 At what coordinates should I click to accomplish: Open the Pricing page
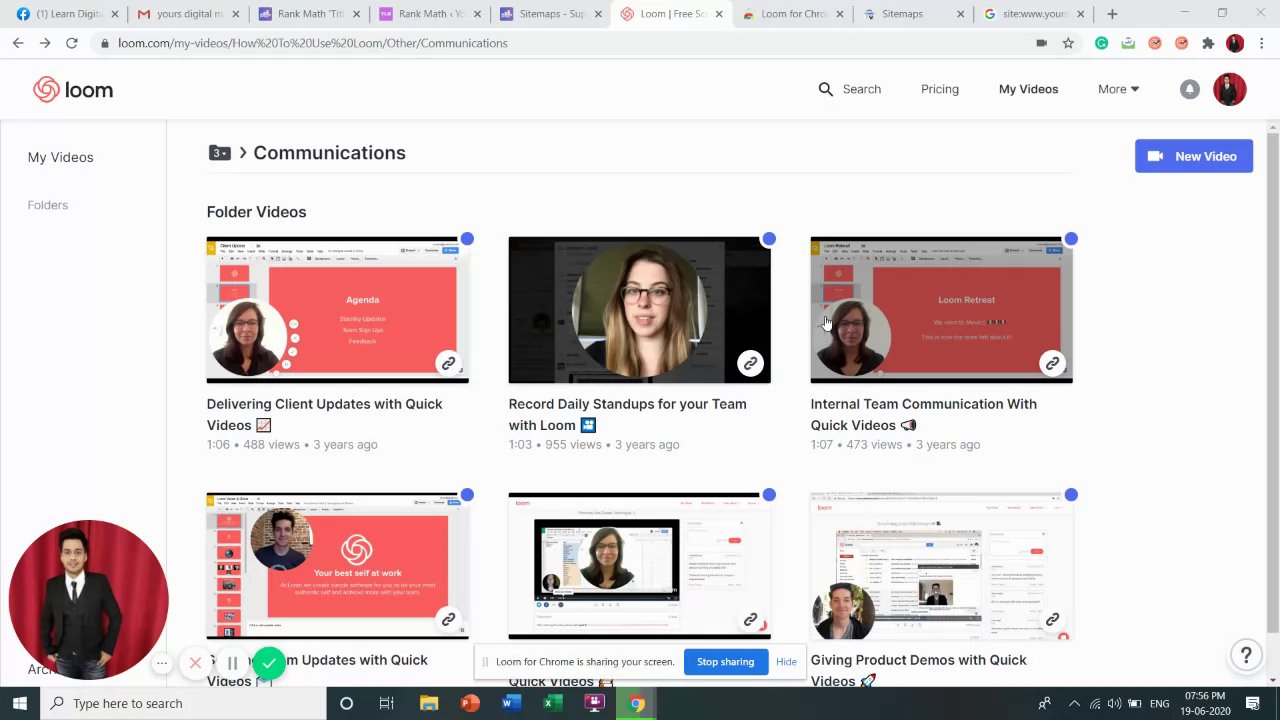point(940,89)
